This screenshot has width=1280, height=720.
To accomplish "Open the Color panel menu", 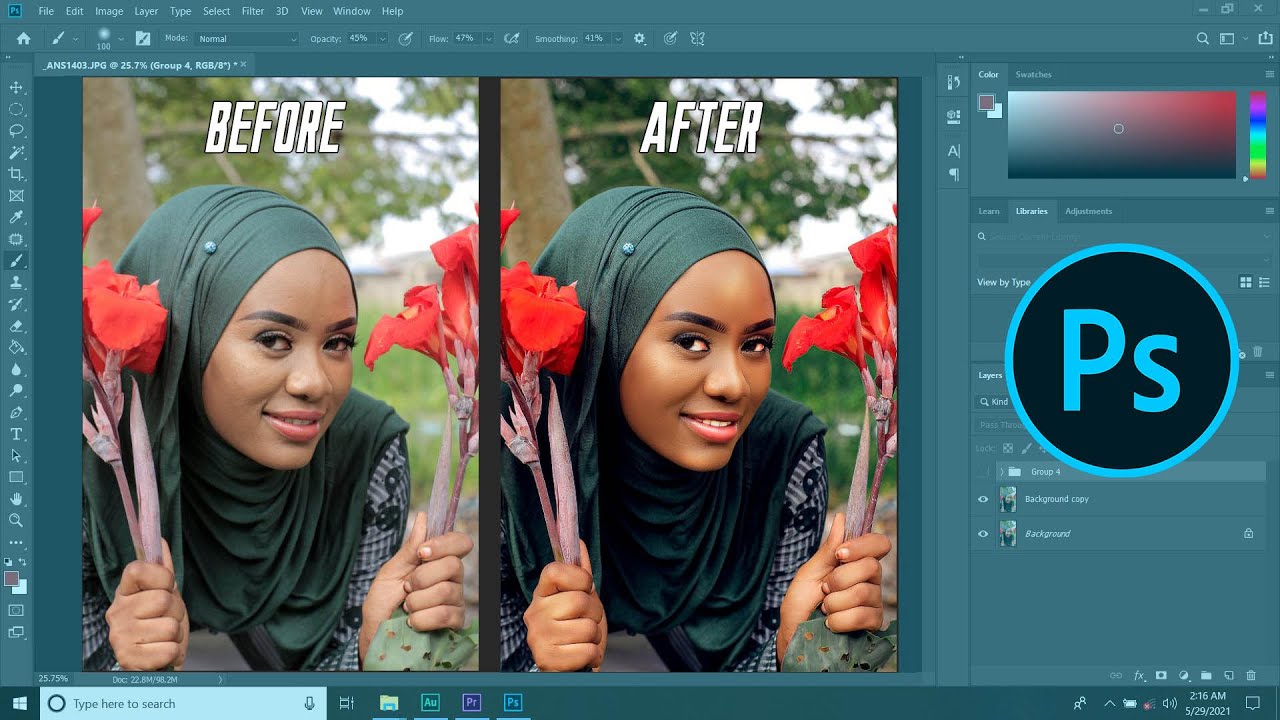I will (1269, 74).
